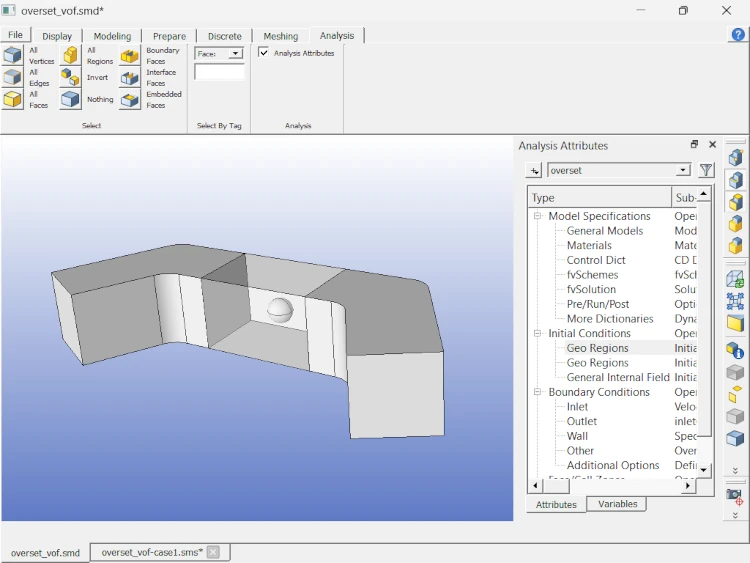Viewport: 750px width, 563px height.
Task: Open the overset case dropdown
Action: point(684,170)
